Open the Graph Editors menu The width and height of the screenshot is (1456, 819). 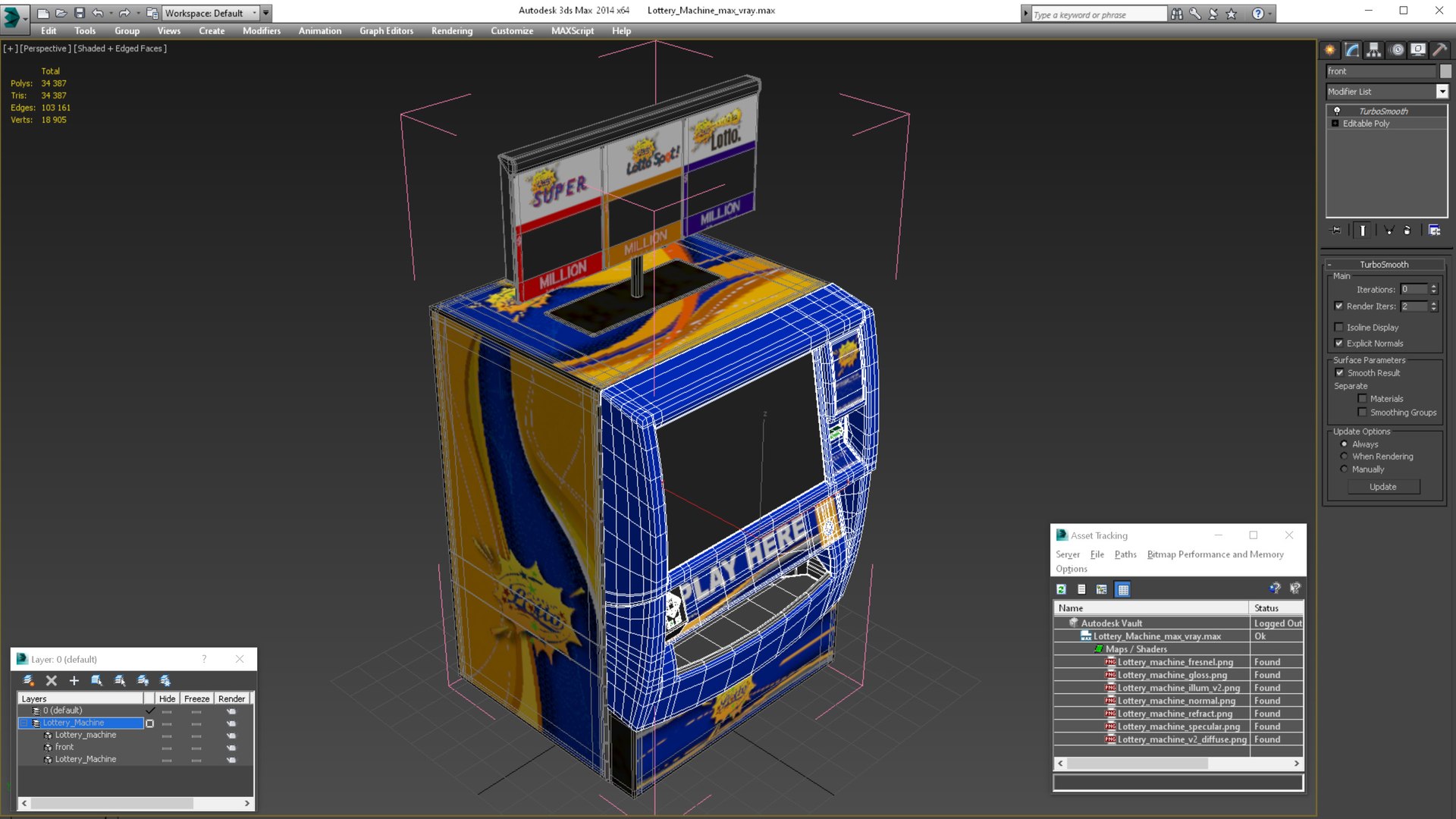coord(386,31)
